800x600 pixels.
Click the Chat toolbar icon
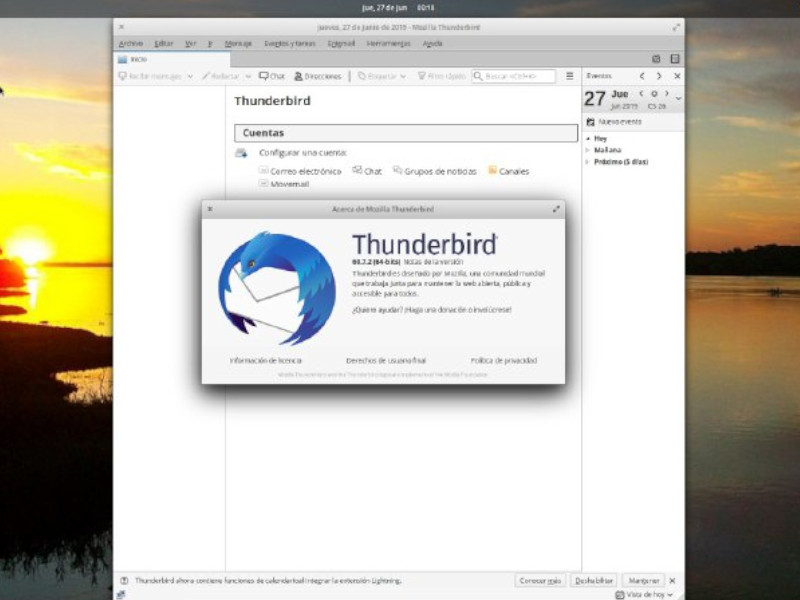tap(264, 76)
